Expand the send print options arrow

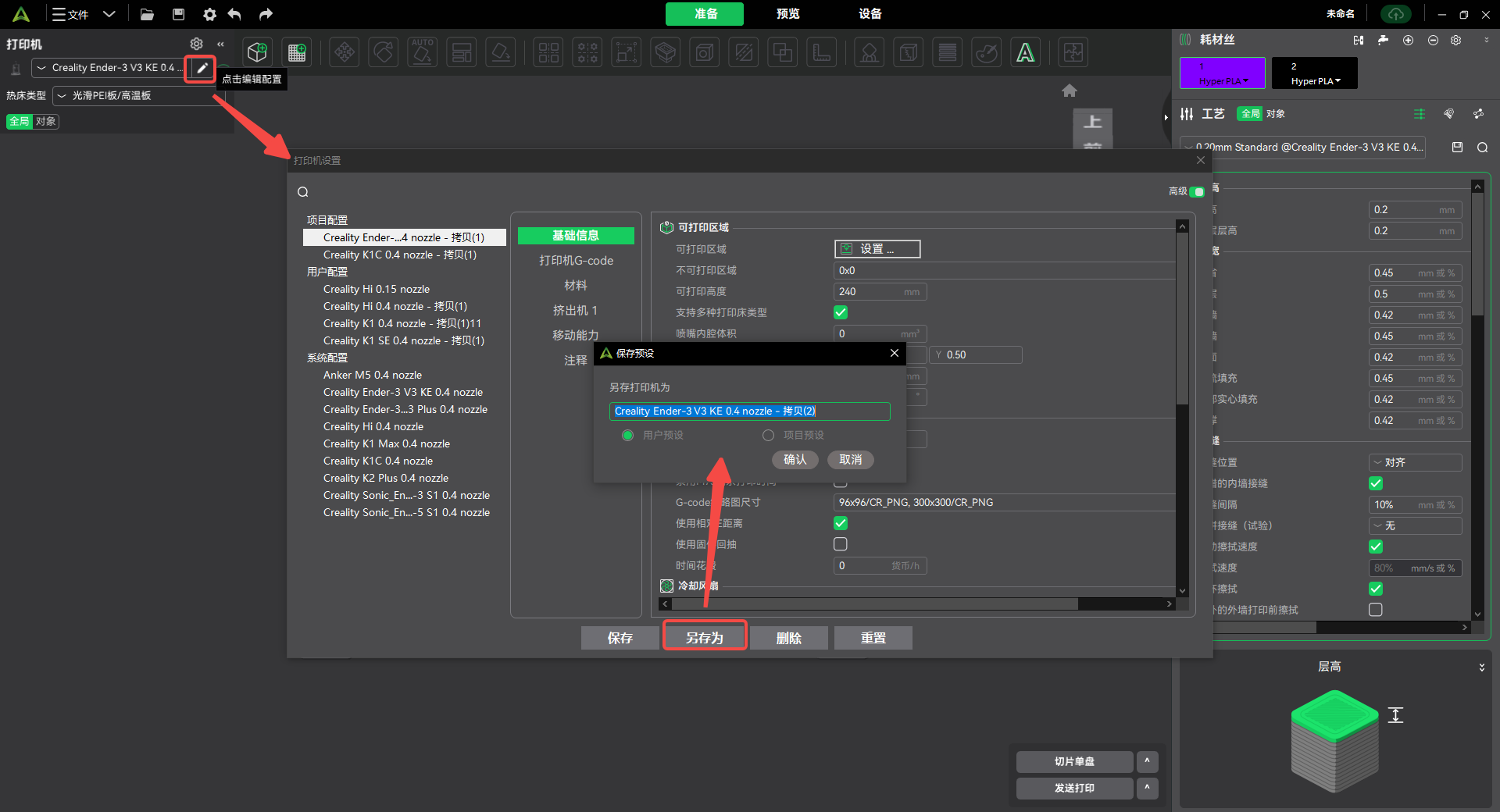click(x=1147, y=788)
